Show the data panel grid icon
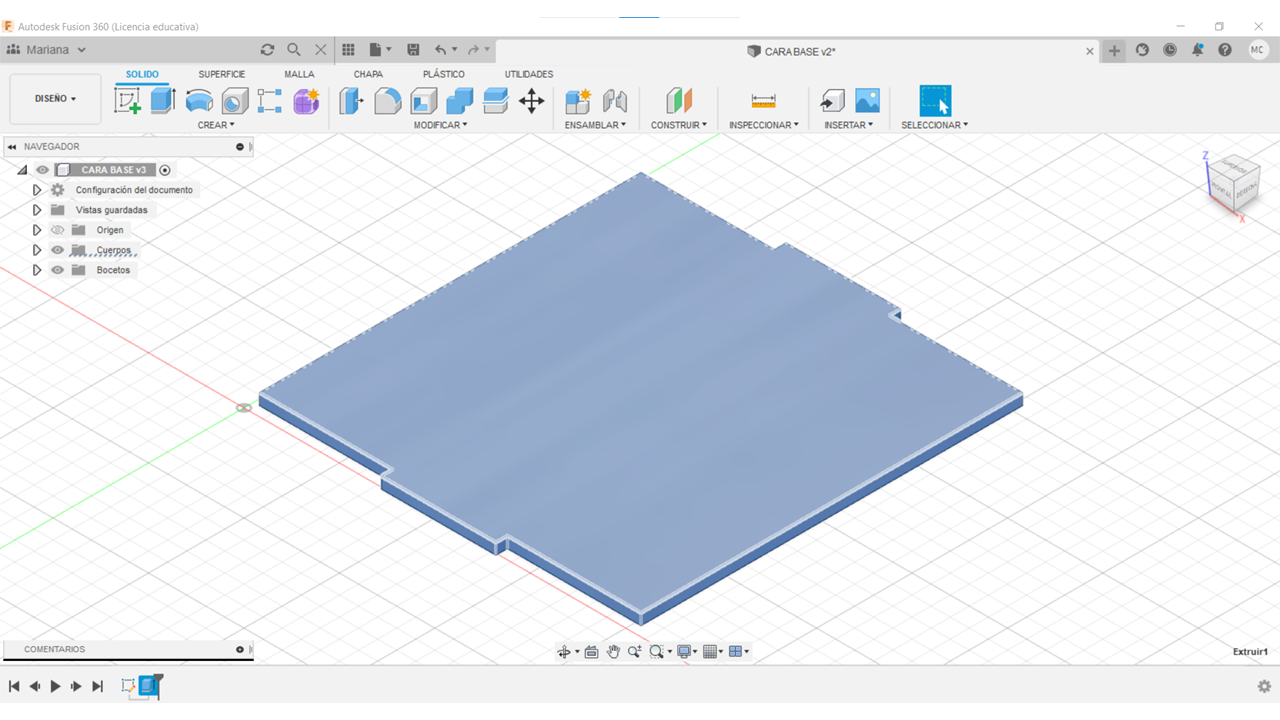Viewport: 1280px width, 720px height. click(348, 50)
